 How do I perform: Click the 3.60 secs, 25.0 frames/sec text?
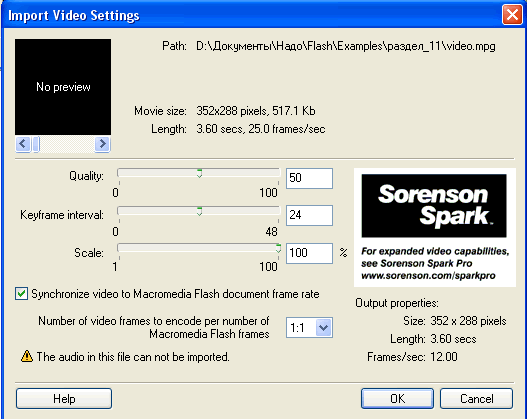pyautogui.click(x=261, y=129)
